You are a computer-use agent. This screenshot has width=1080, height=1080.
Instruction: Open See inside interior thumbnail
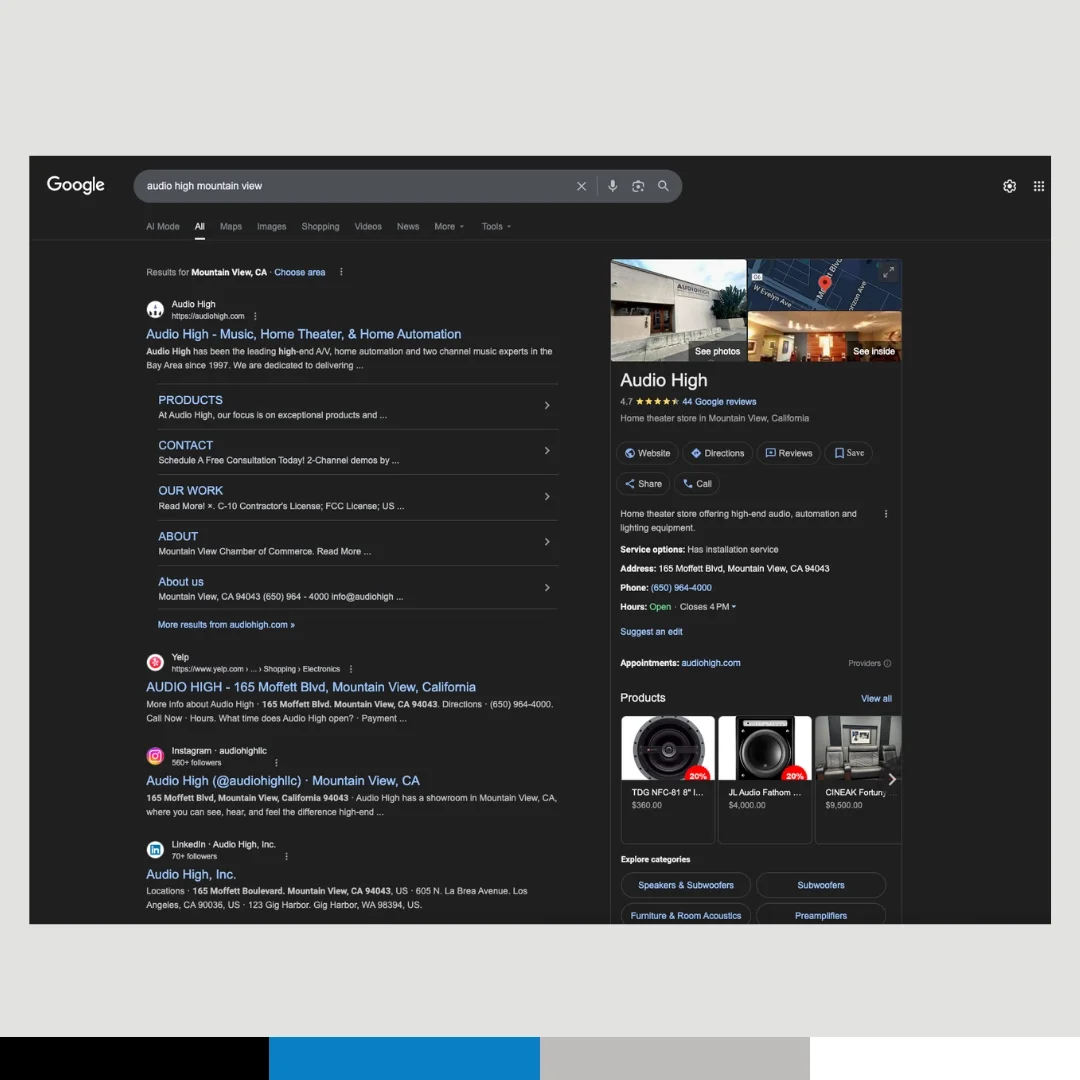(x=824, y=336)
